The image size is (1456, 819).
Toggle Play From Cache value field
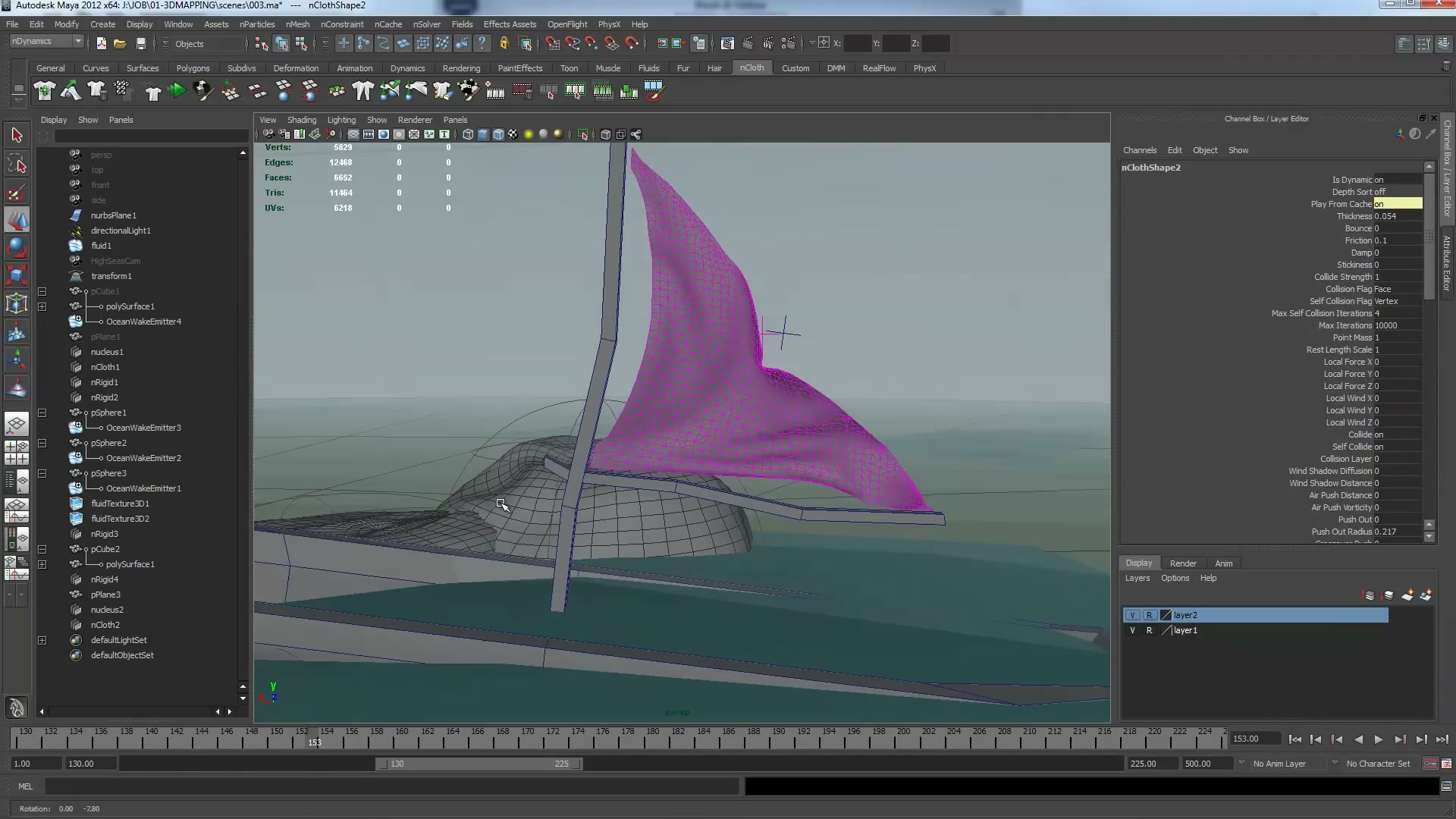[x=1398, y=204]
